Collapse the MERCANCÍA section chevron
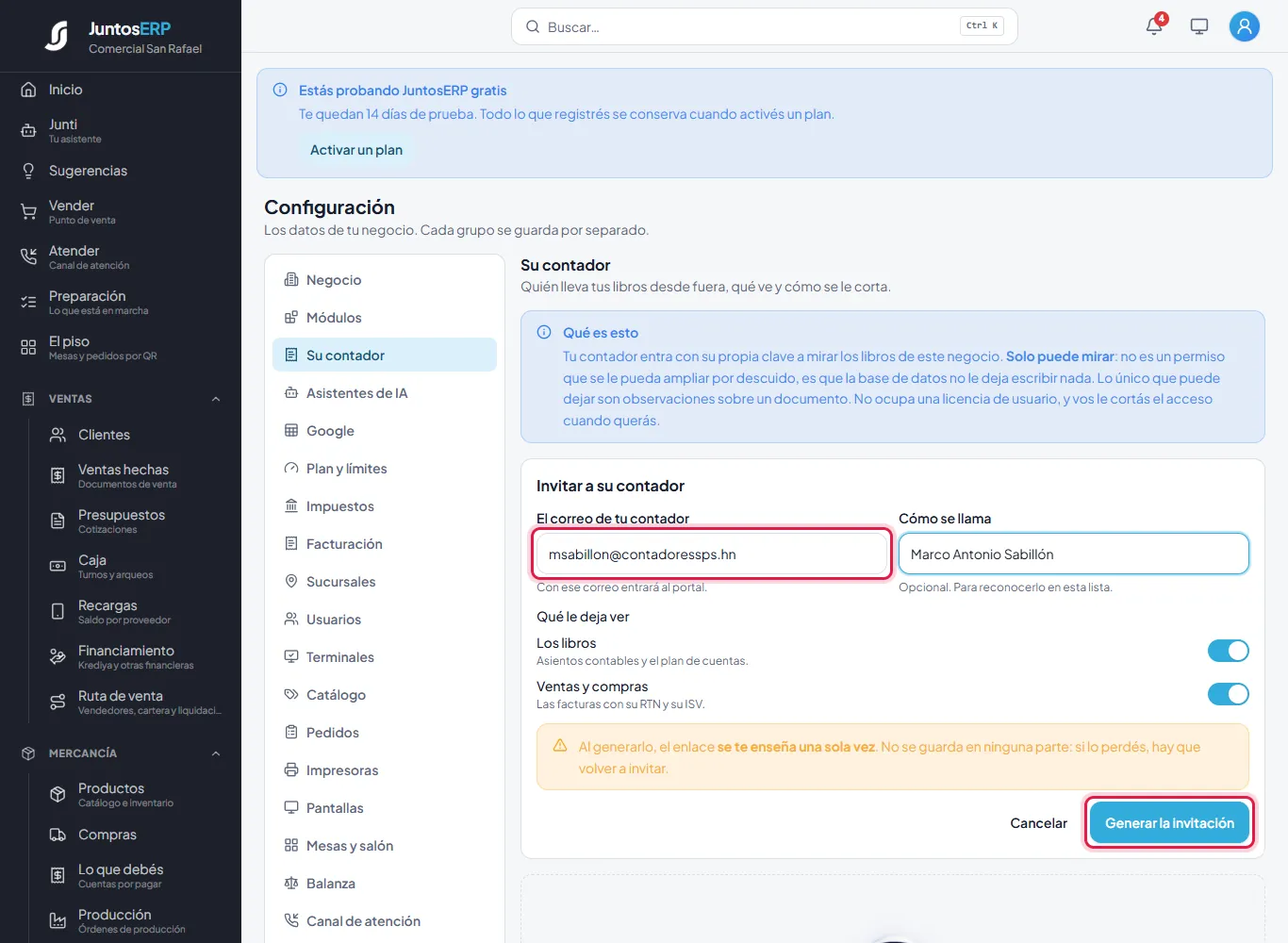This screenshot has height=943, width=1288. (x=216, y=753)
